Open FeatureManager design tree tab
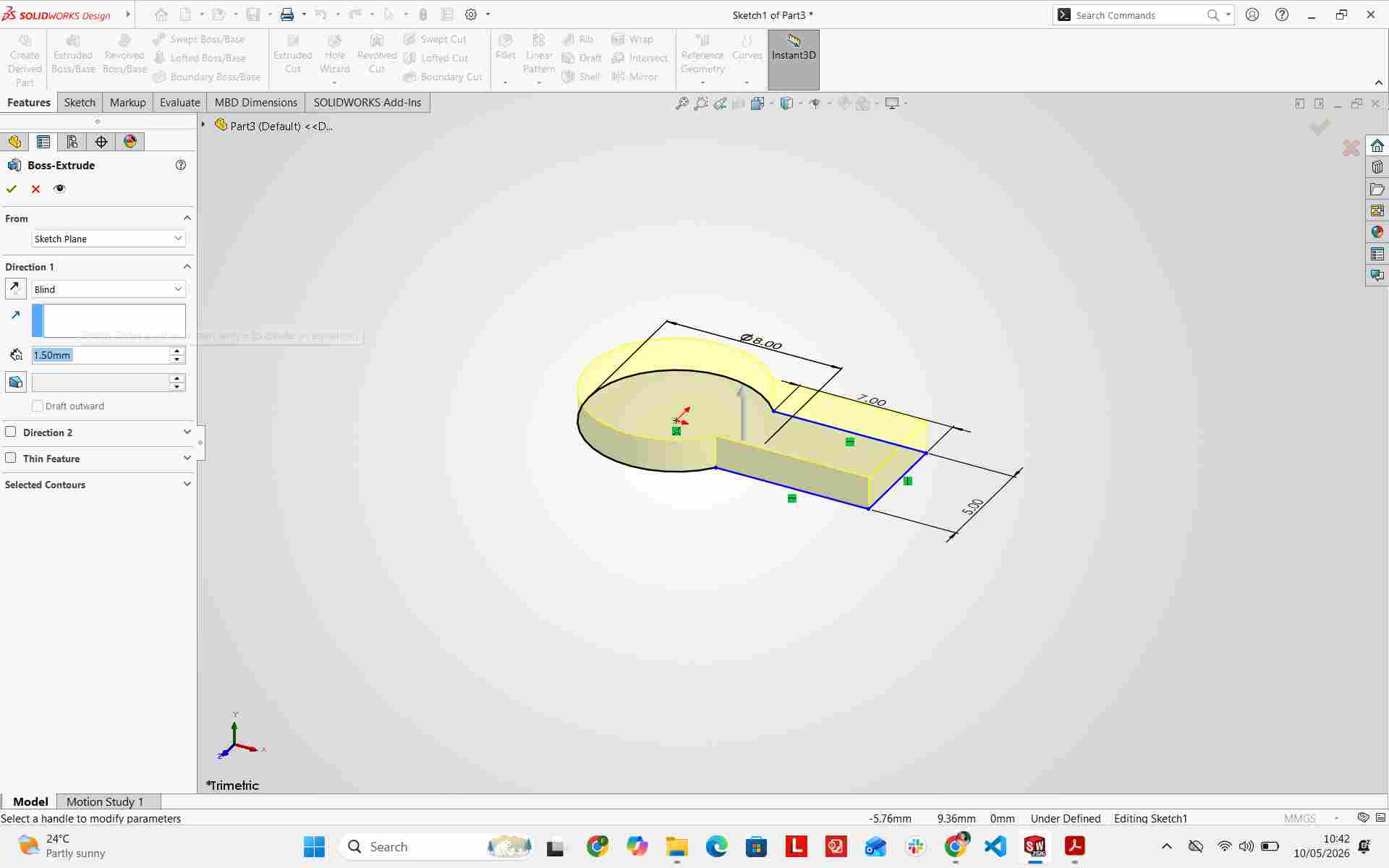 tap(14, 142)
